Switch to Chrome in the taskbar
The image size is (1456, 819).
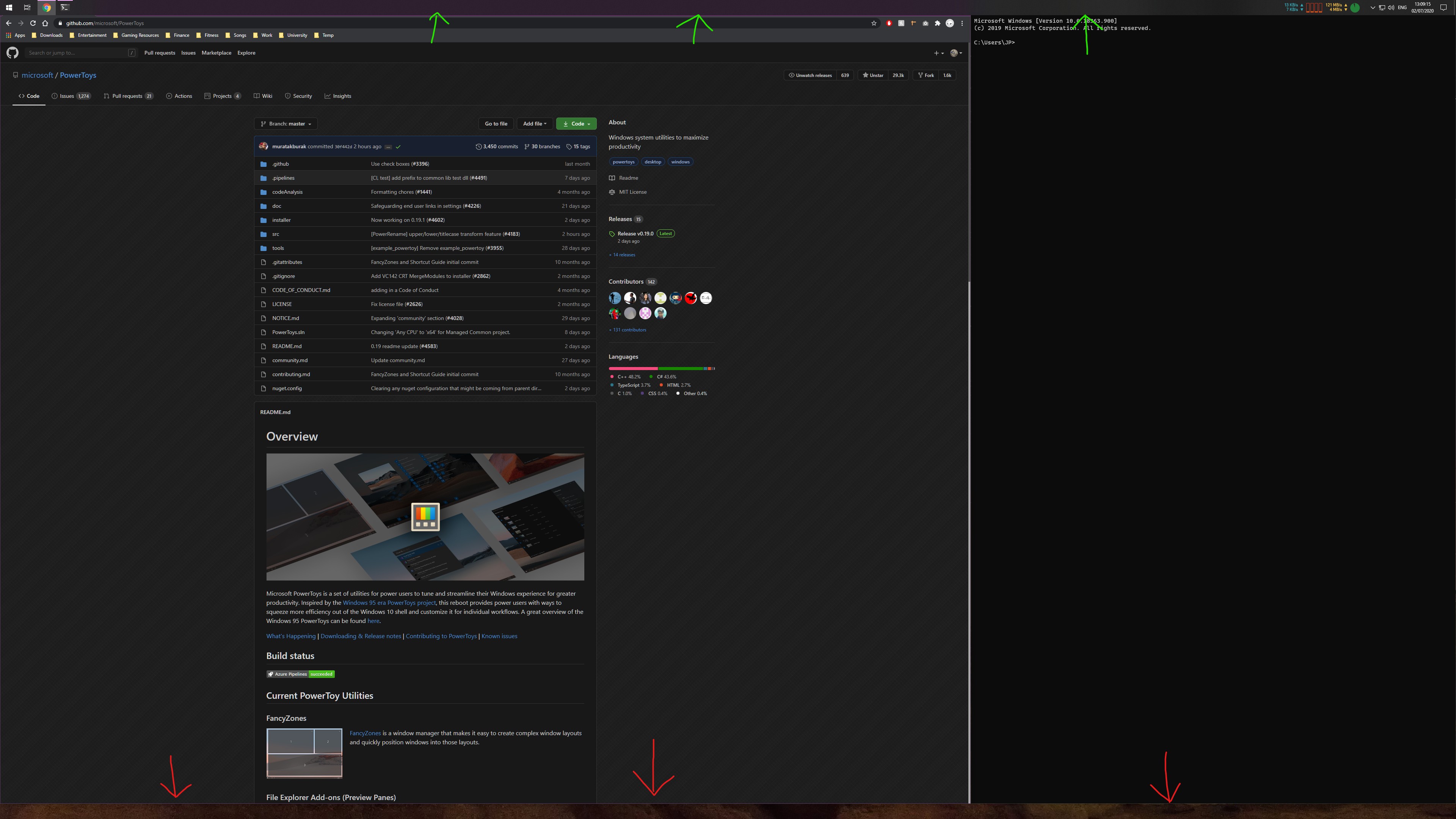(47, 7)
